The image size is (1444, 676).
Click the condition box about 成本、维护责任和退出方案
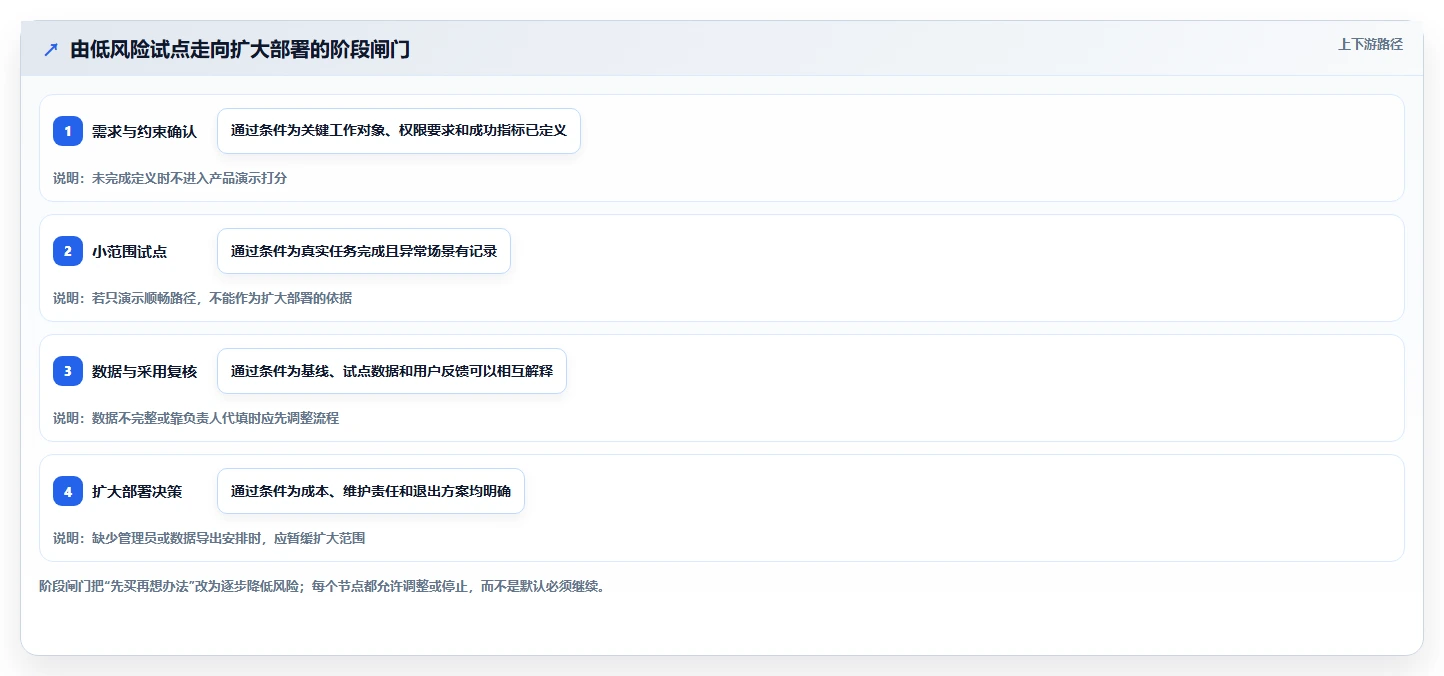click(371, 491)
